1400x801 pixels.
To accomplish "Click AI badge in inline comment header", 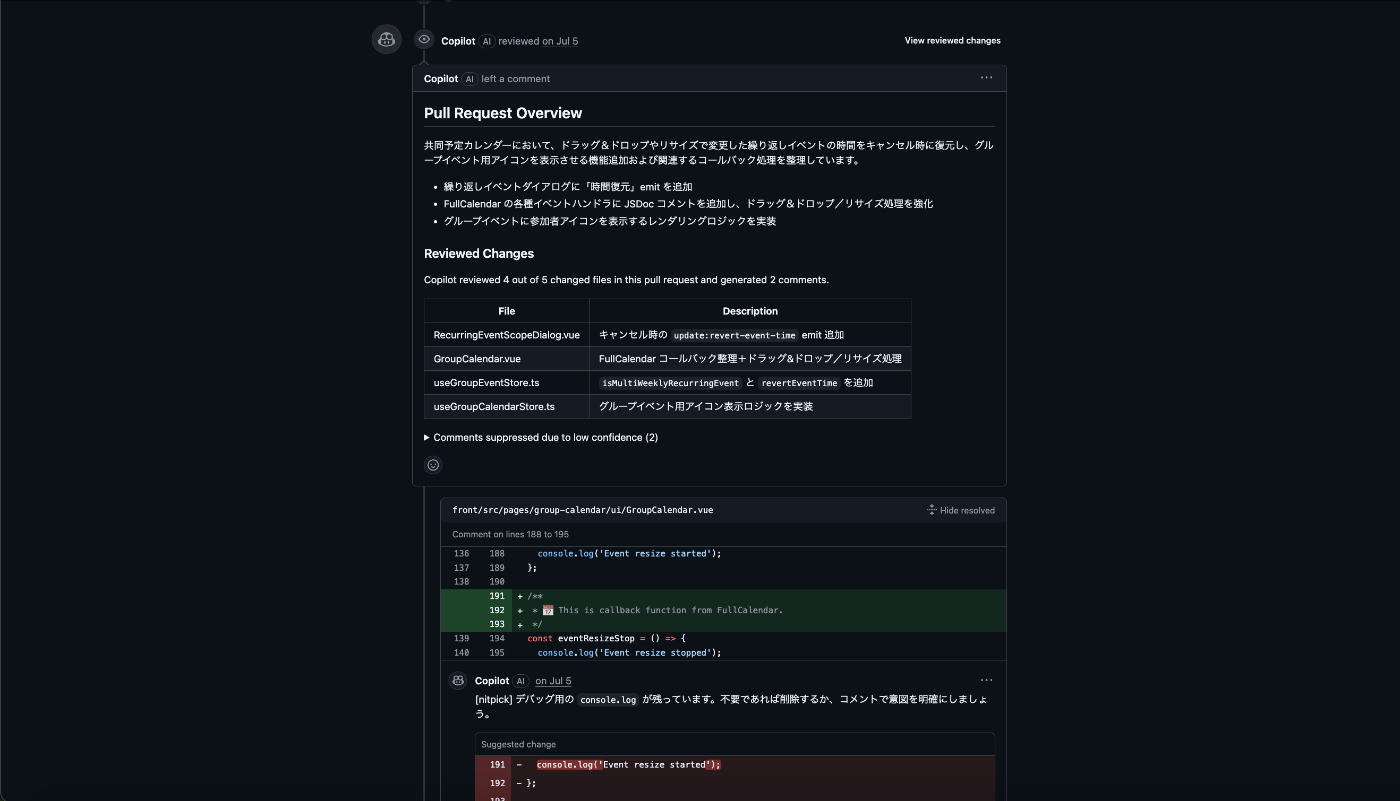I will click(x=520, y=681).
